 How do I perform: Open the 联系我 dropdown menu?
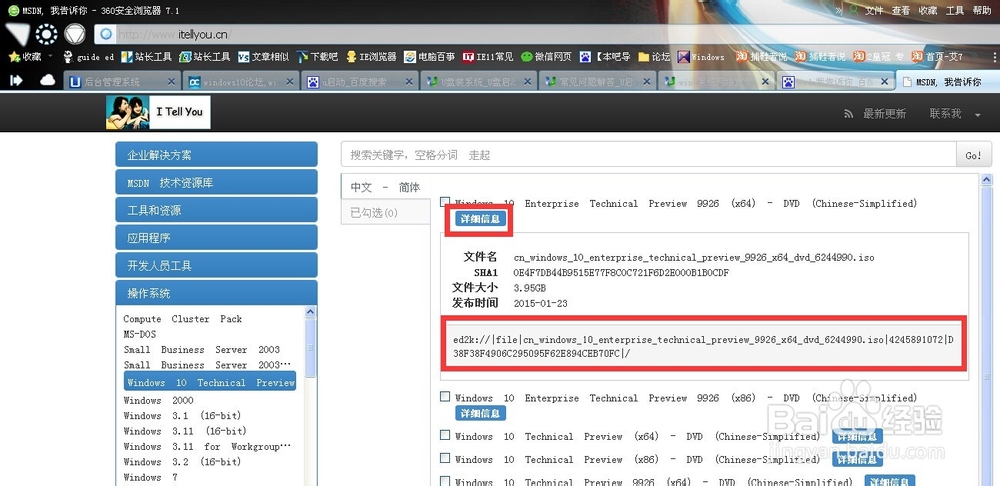(954, 114)
